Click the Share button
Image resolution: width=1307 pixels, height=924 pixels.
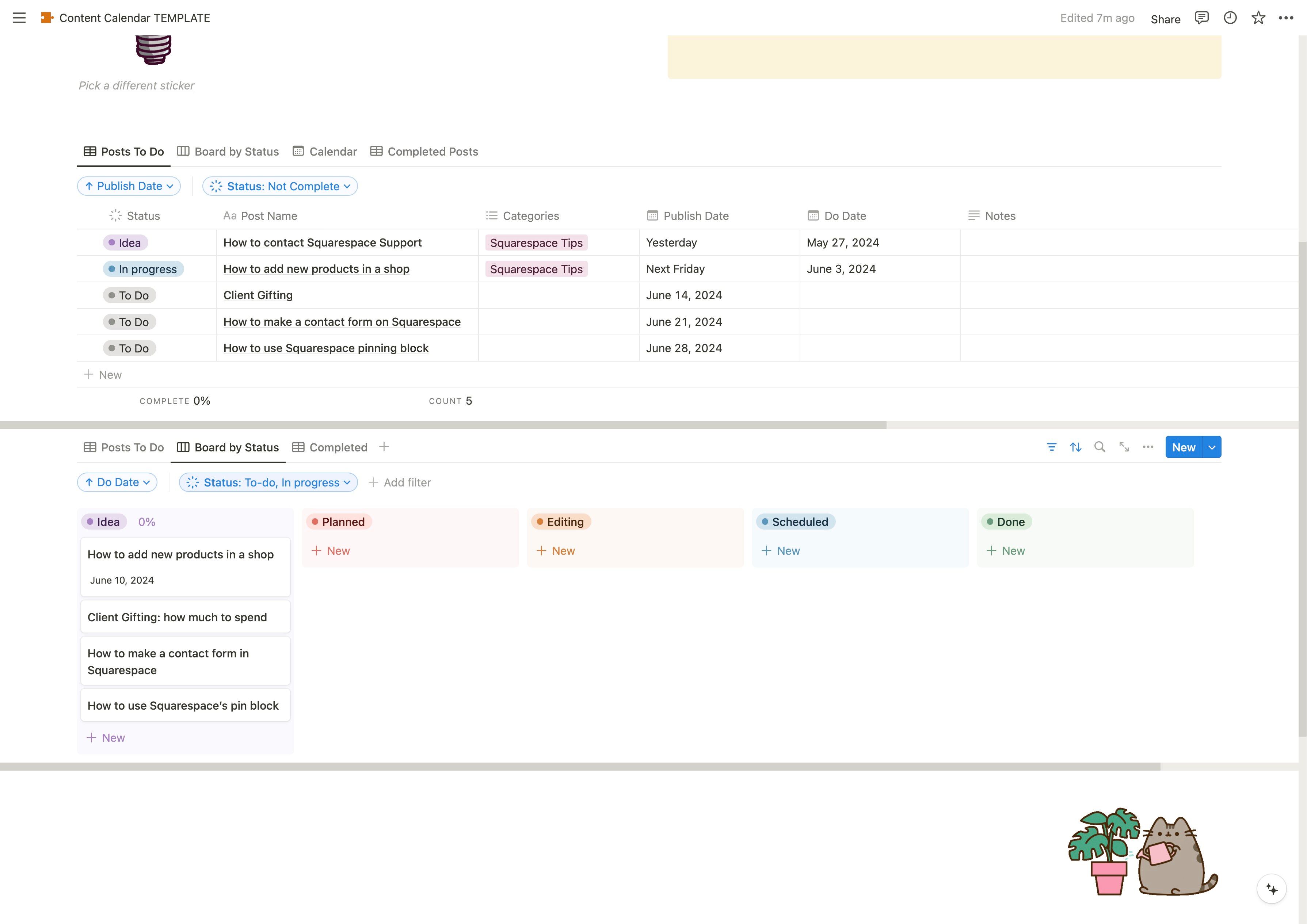tap(1165, 19)
